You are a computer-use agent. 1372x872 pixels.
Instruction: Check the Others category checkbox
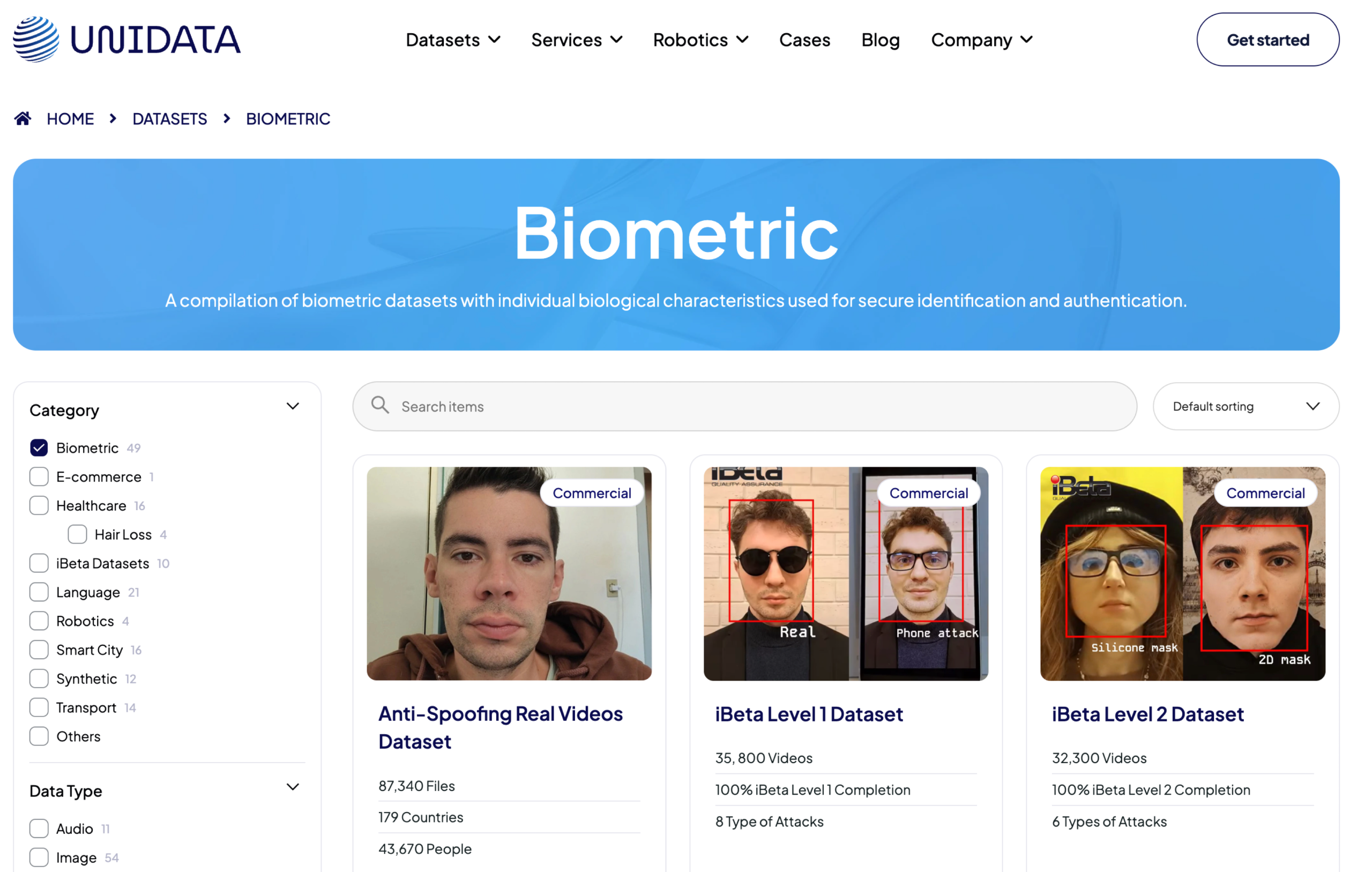tap(39, 736)
